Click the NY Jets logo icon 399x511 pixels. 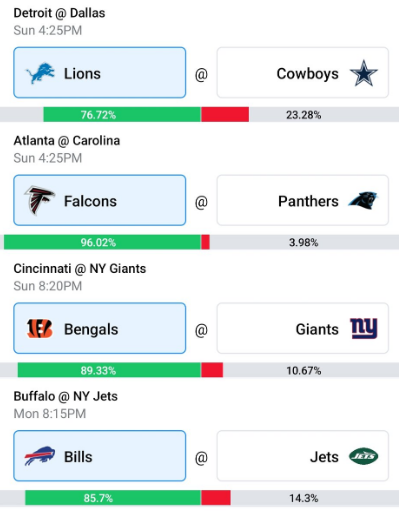tap(363, 456)
